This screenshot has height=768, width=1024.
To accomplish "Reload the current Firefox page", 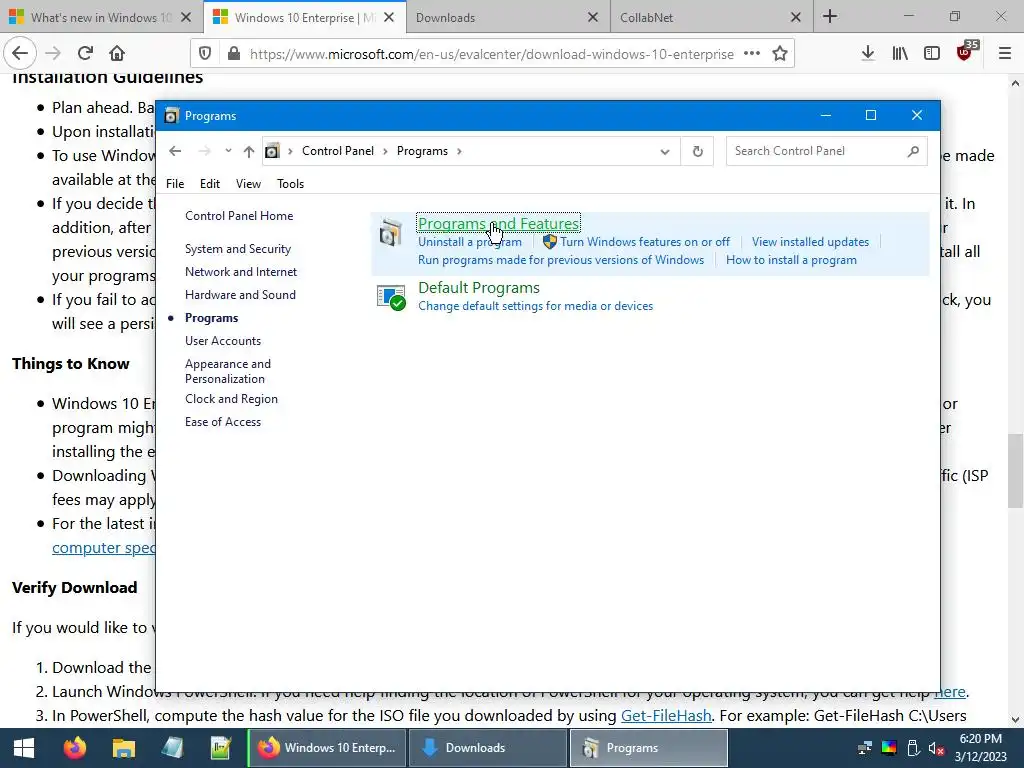I will [x=85, y=53].
